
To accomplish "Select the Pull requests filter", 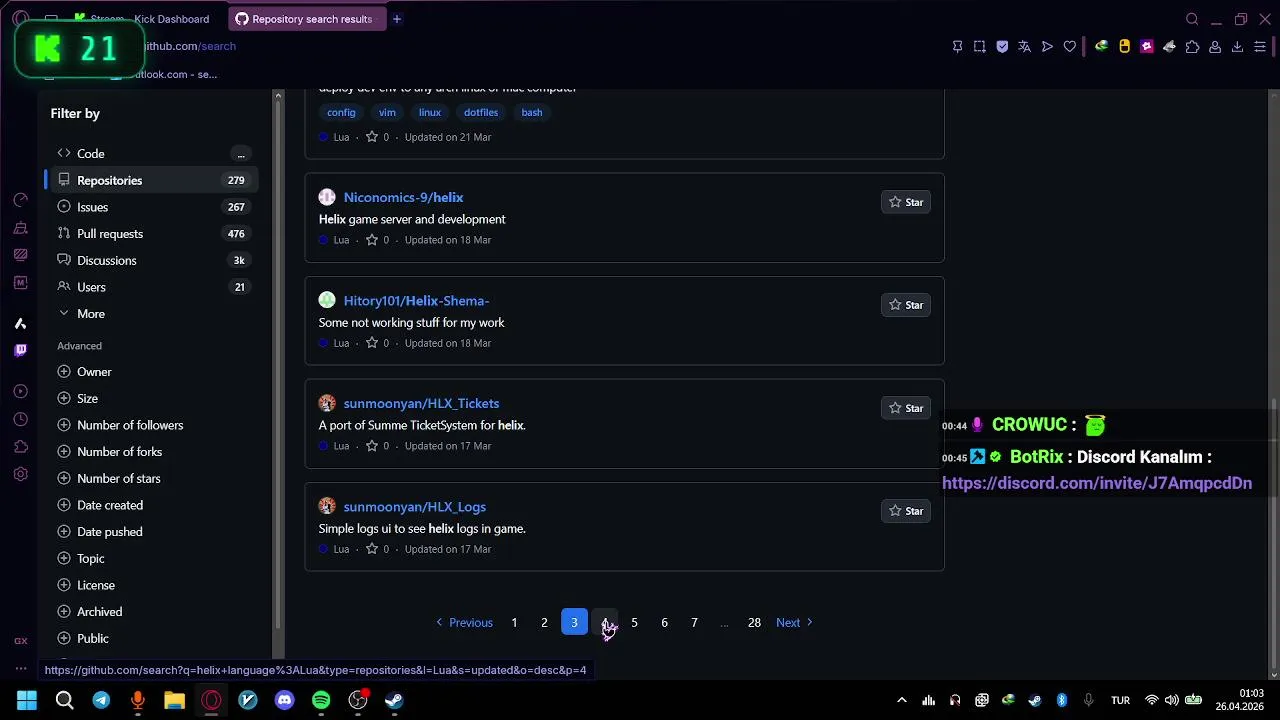I will coord(152,233).
